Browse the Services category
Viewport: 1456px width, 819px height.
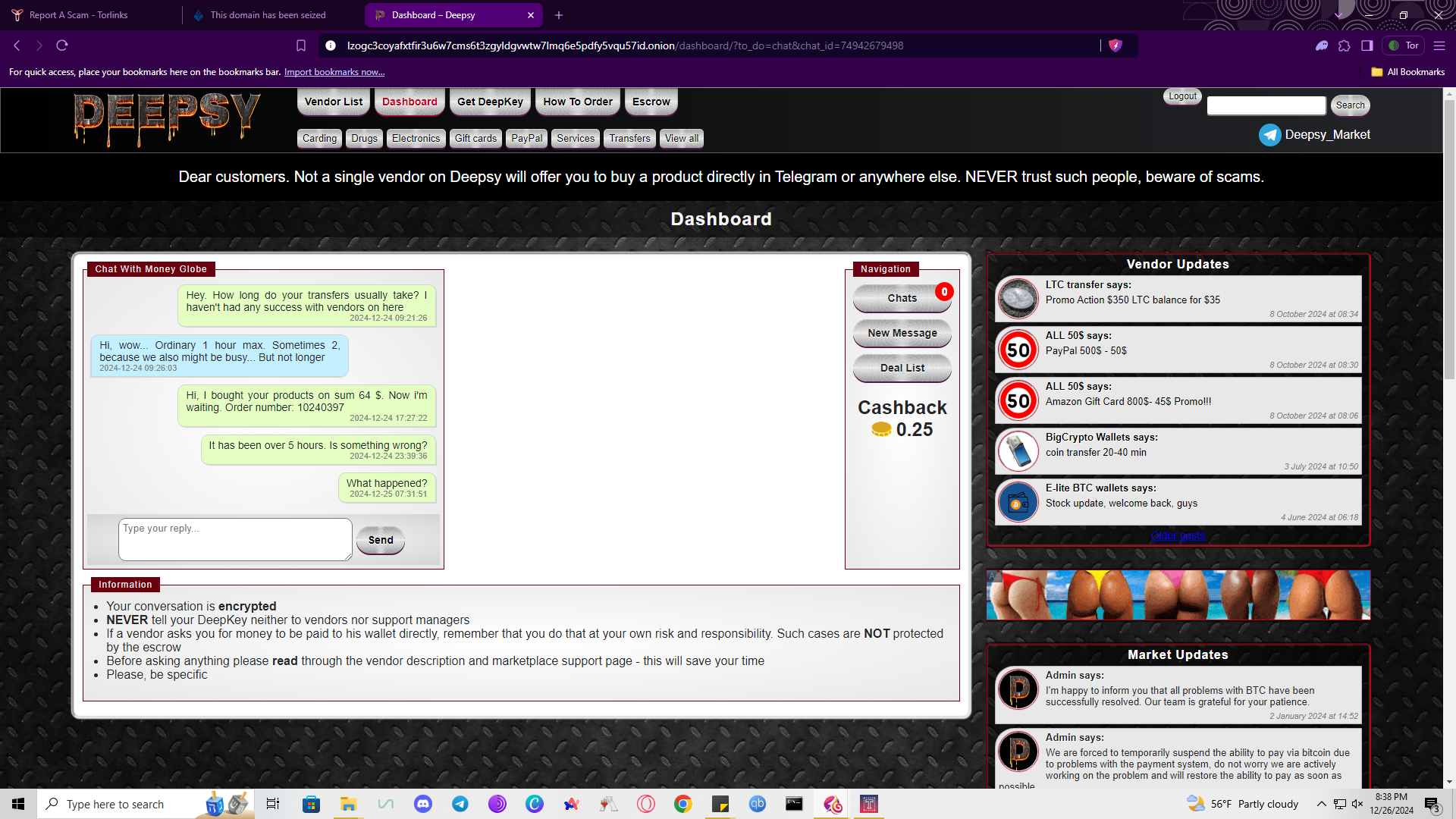(576, 138)
